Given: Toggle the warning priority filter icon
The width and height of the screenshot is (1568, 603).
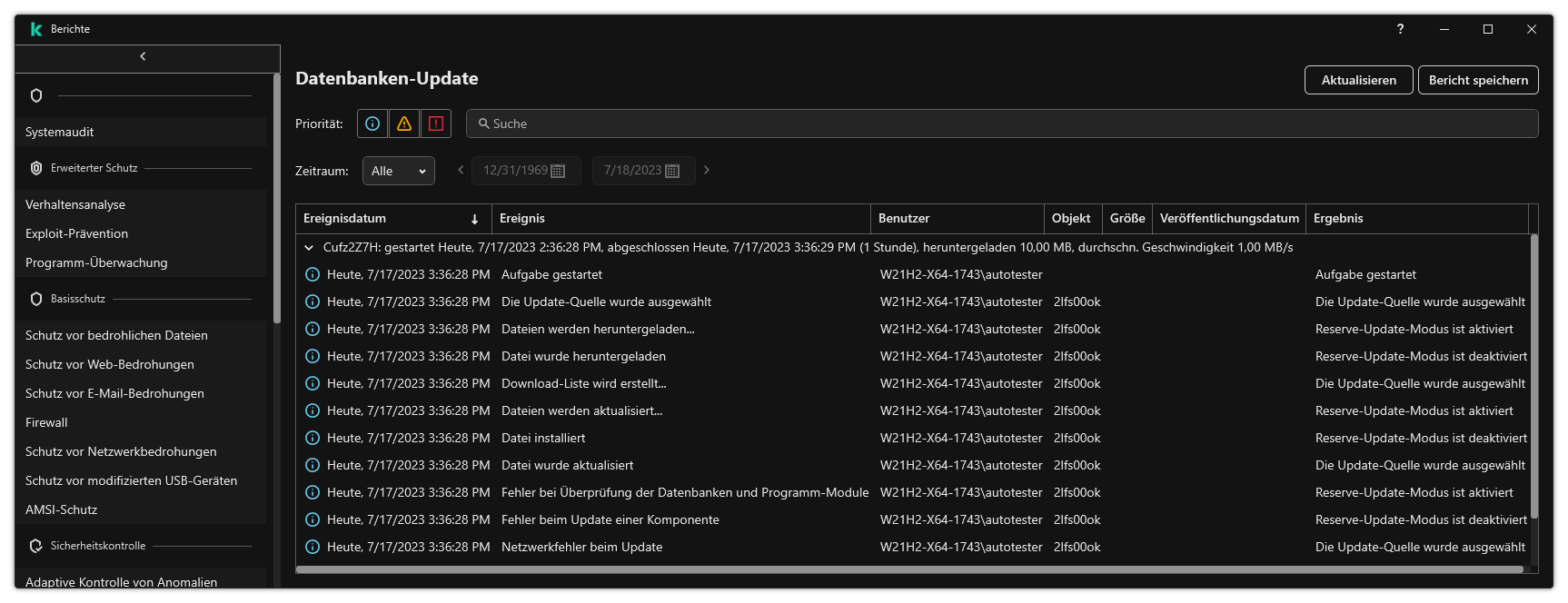Looking at the screenshot, I should (x=404, y=124).
